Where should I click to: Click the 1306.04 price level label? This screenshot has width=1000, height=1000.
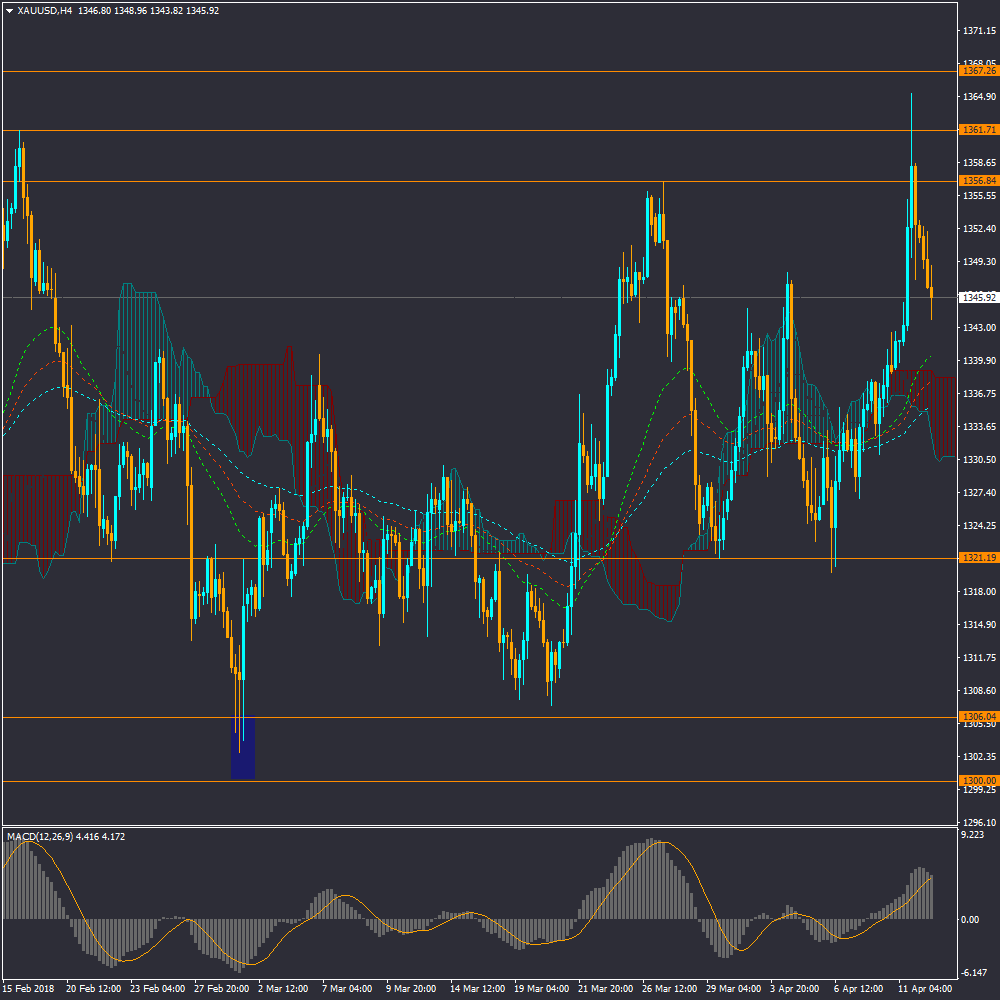tap(978, 717)
